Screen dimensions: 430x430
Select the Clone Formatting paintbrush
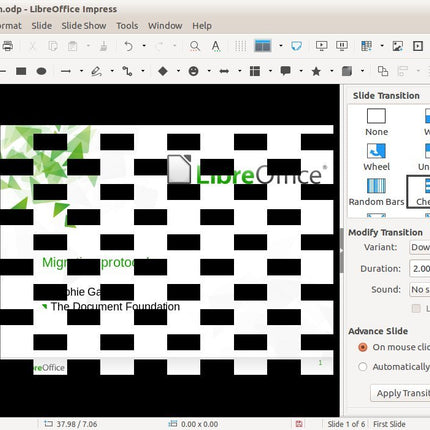click(x=103, y=46)
